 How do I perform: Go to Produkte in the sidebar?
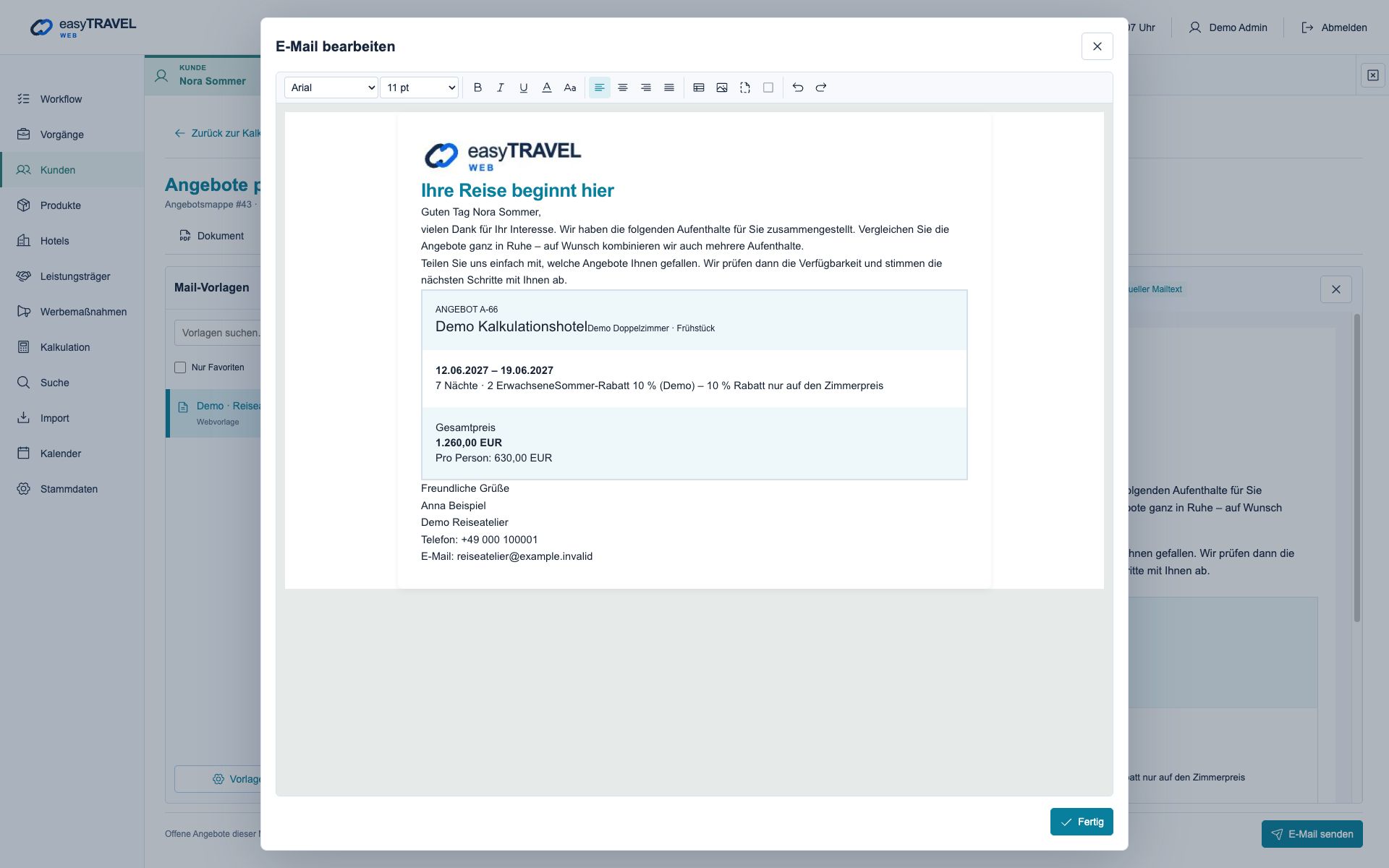[x=72, y=205]
